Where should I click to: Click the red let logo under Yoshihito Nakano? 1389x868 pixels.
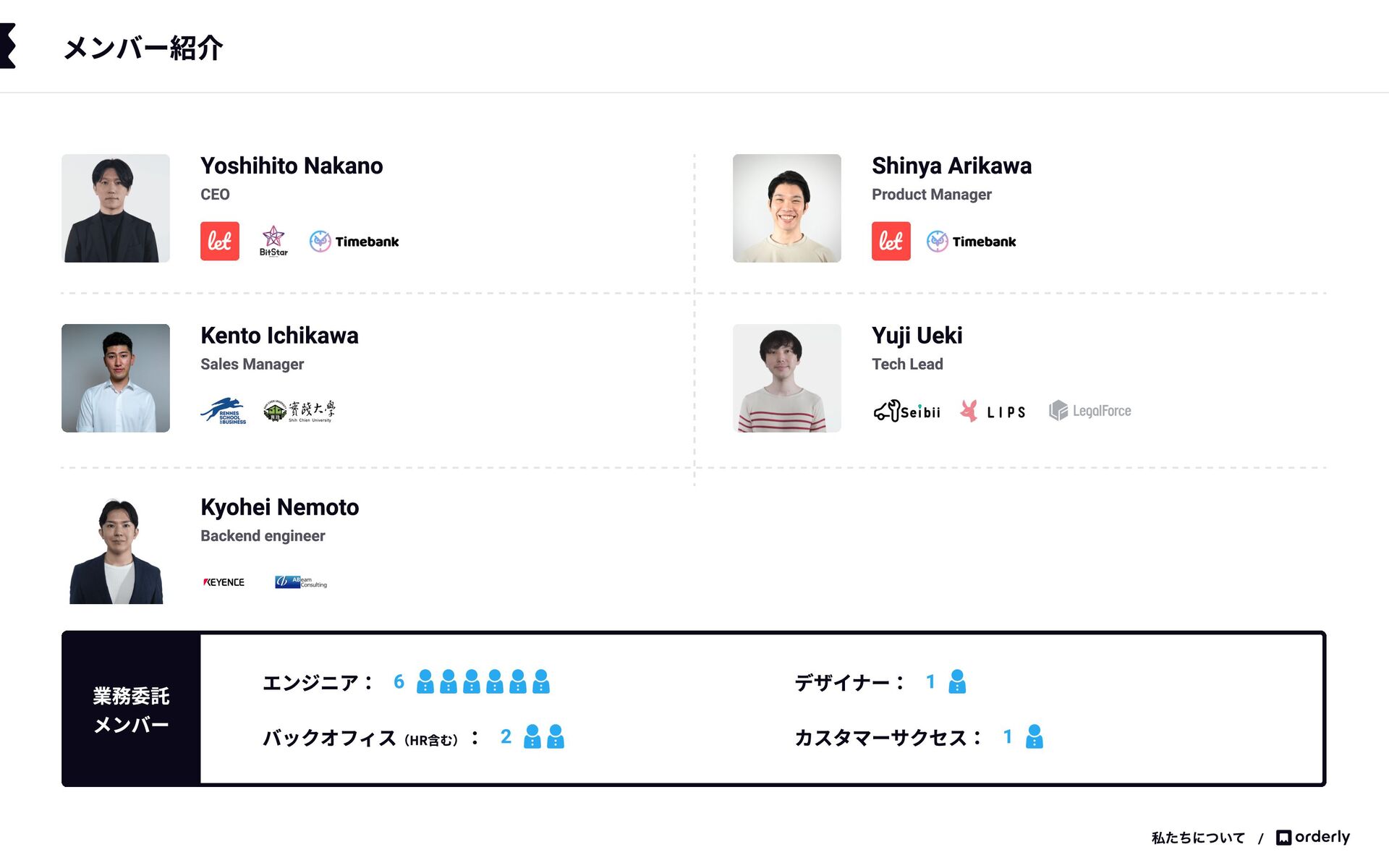coord(219,241)
